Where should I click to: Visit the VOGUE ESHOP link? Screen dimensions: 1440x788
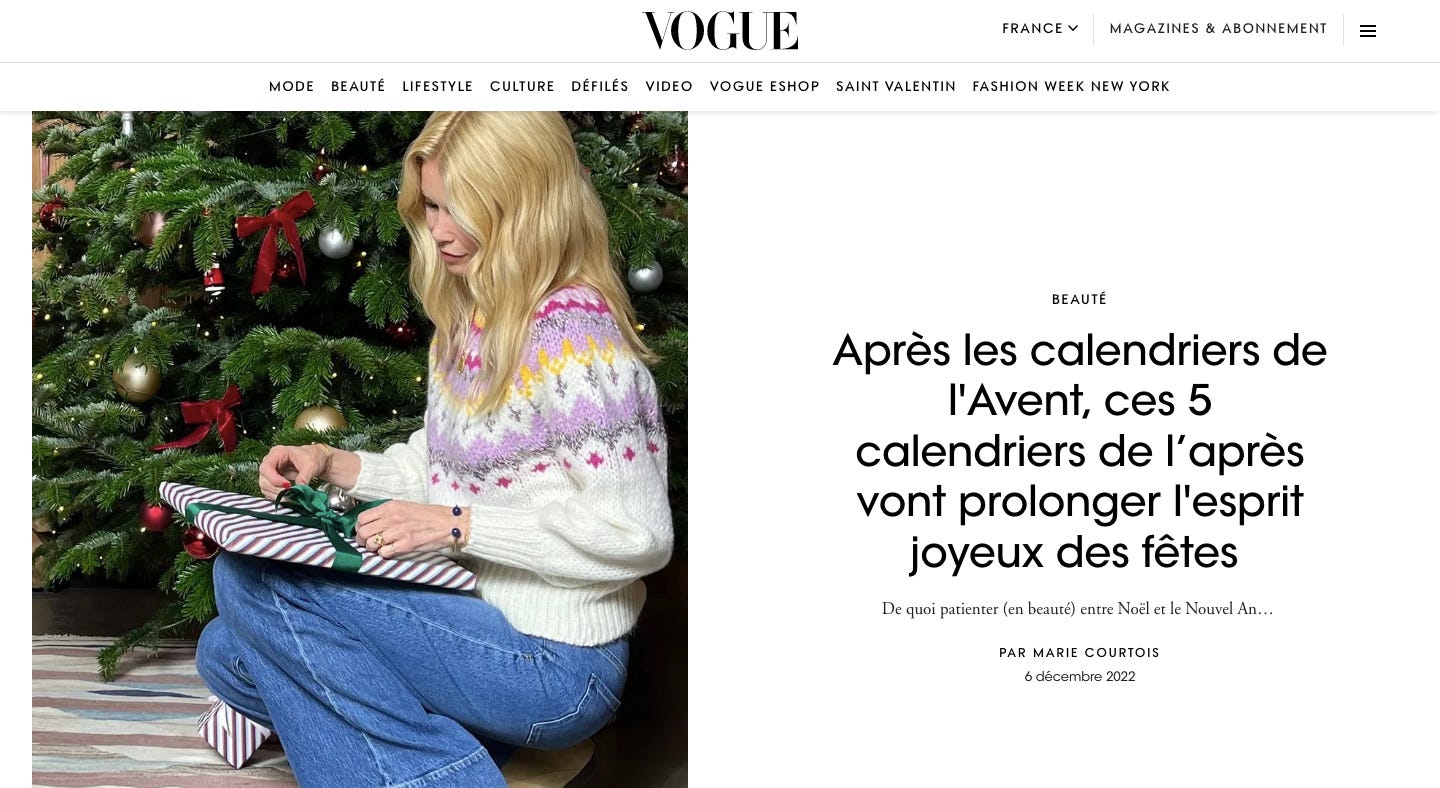pyautogui.click(x=765, y=87)
